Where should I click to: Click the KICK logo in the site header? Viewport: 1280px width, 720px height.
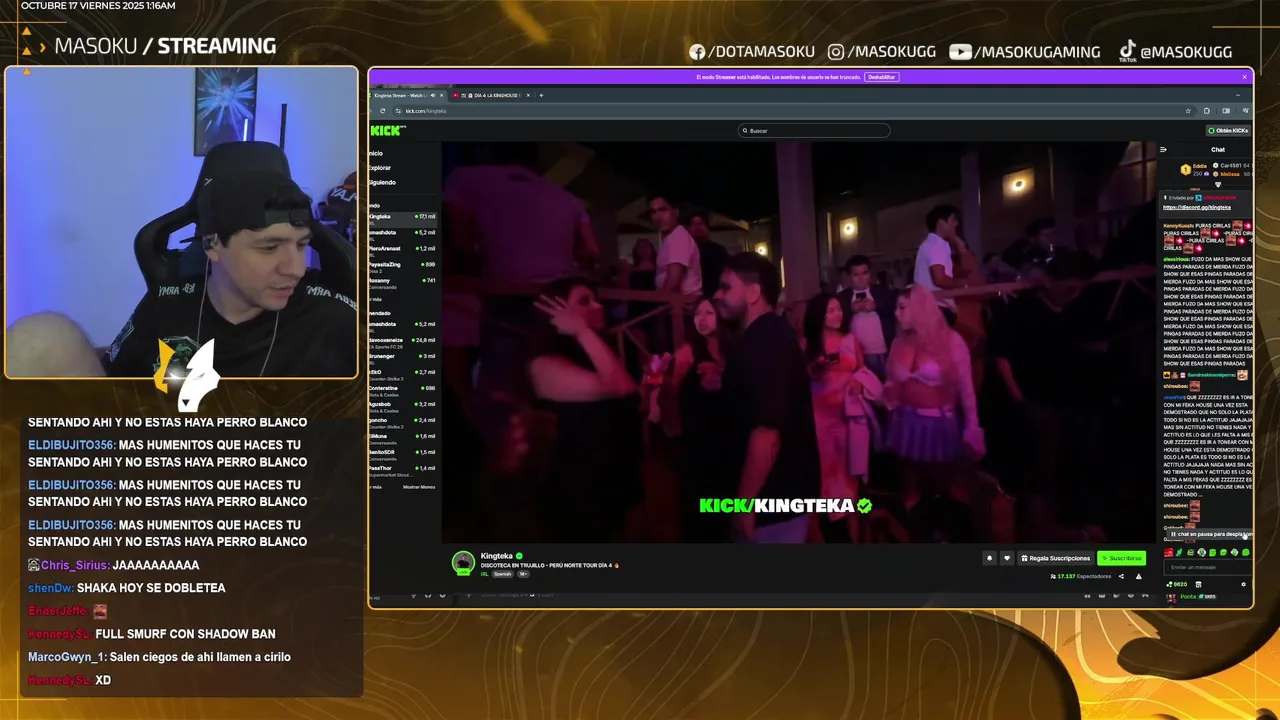pyautogui.click(x=386, y=131)
